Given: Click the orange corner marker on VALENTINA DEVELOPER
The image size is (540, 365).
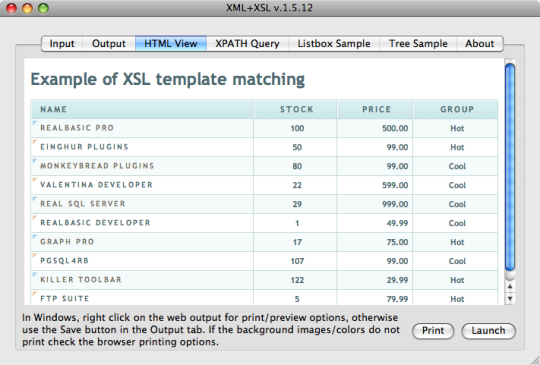Looking at the screenshot, I should pos(34,179).
